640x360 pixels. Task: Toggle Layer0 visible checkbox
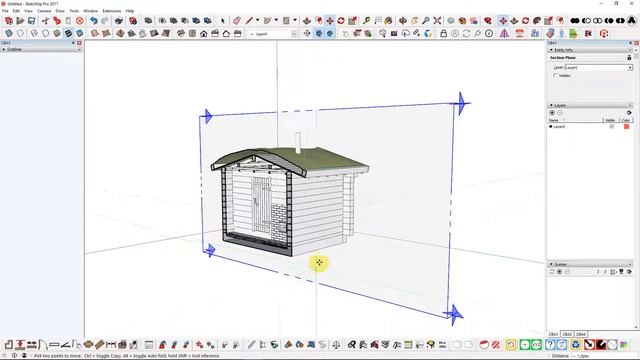611,127
